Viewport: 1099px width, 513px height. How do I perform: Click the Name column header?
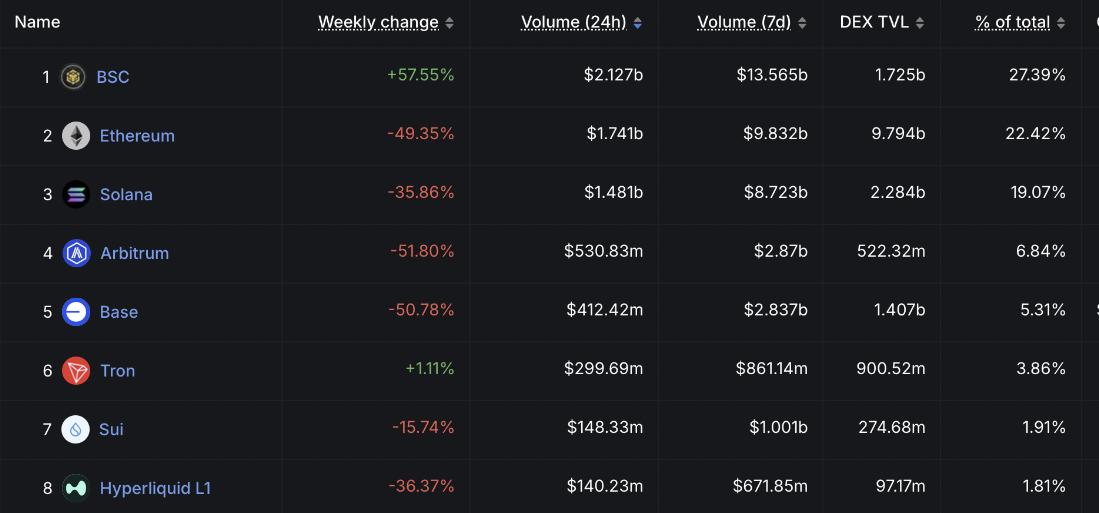coord(37,22)
